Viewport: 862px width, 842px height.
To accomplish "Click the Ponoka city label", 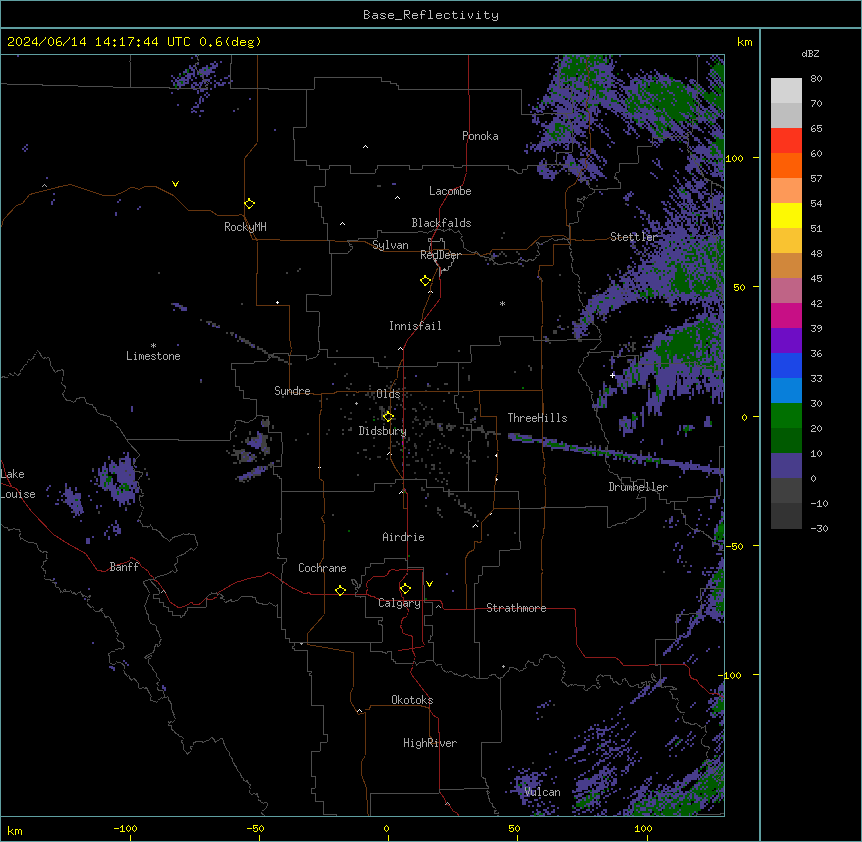I will point(480,136).
